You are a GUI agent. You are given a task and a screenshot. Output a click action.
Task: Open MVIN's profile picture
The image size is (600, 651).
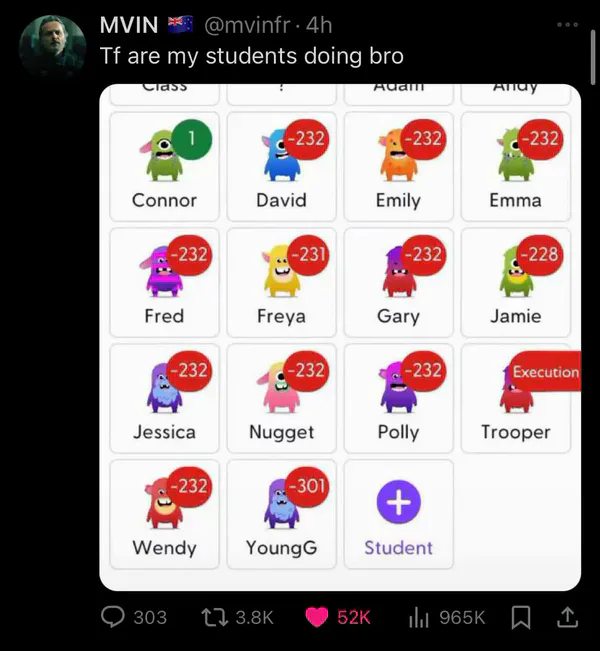point(52,48)
